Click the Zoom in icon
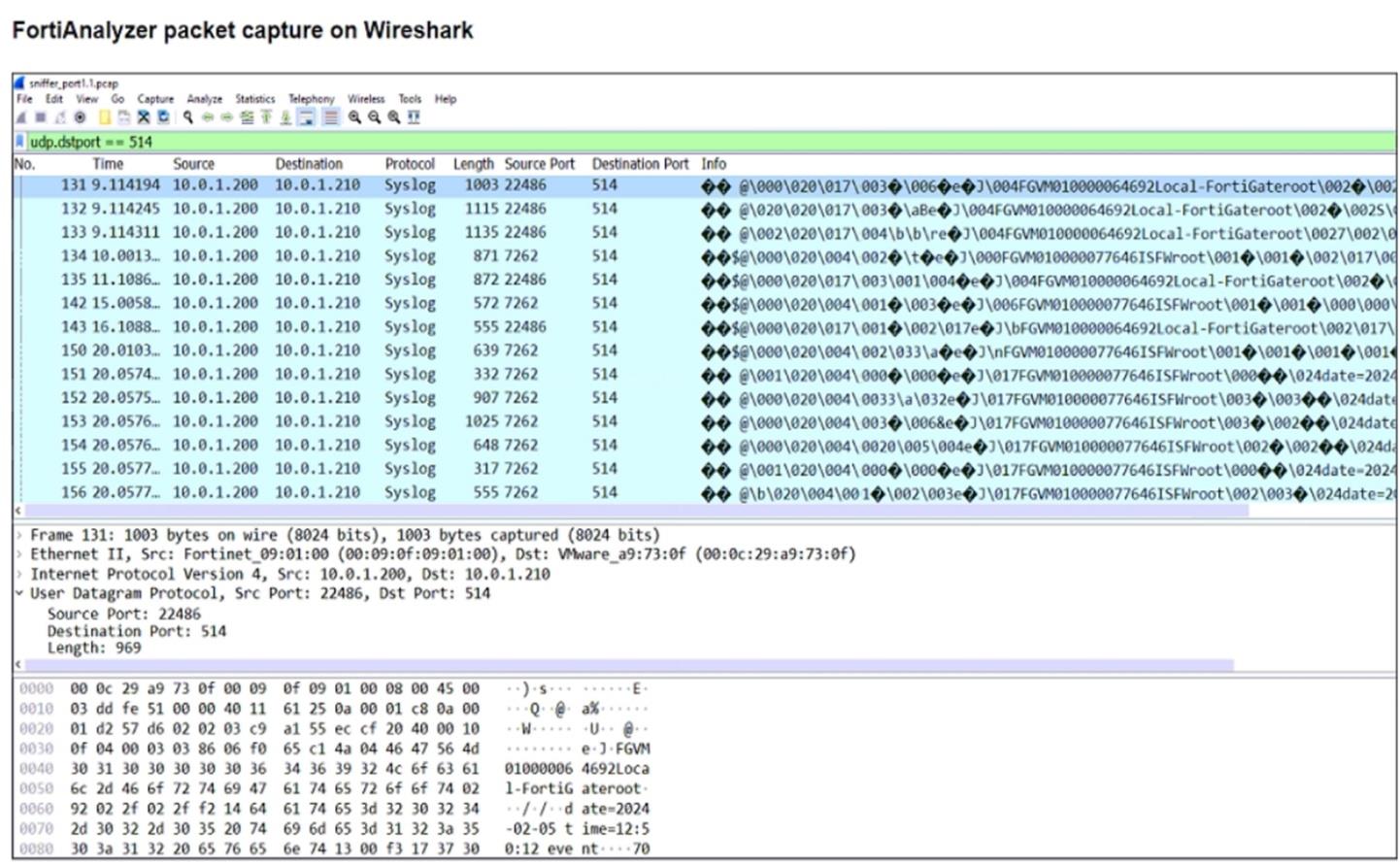Screen dimensions: 1400x865 click(x=355, y=117)
